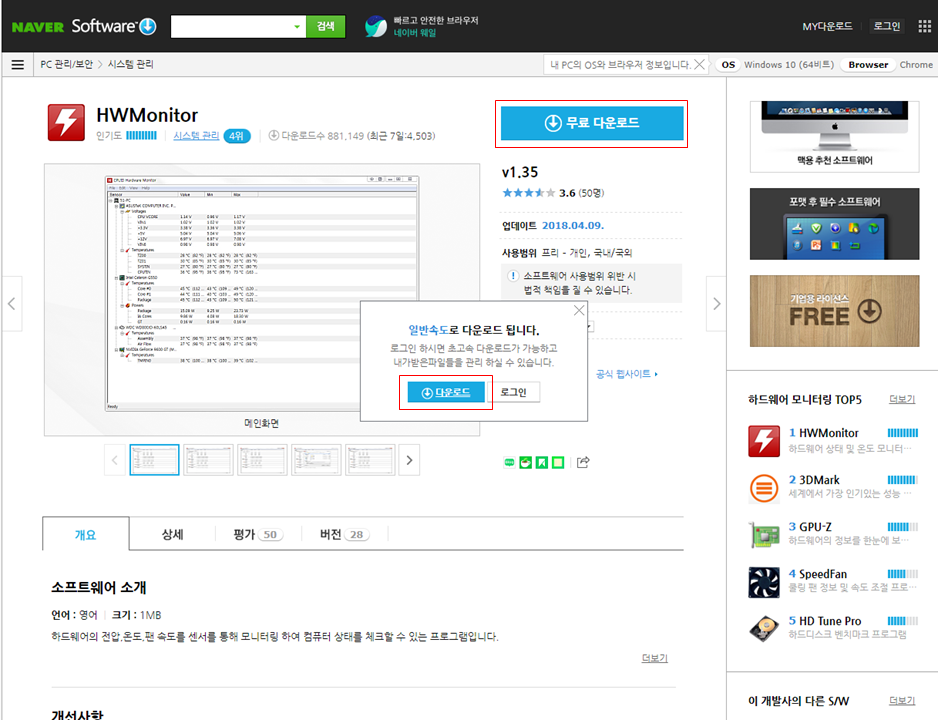938x720 pixels.
Task: Select the first highlighted screenshot thumbnail
Action: 154,460
